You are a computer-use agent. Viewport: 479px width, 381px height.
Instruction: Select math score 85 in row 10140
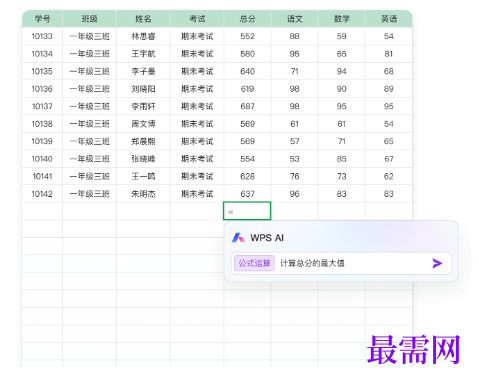[x=342, y=159]
